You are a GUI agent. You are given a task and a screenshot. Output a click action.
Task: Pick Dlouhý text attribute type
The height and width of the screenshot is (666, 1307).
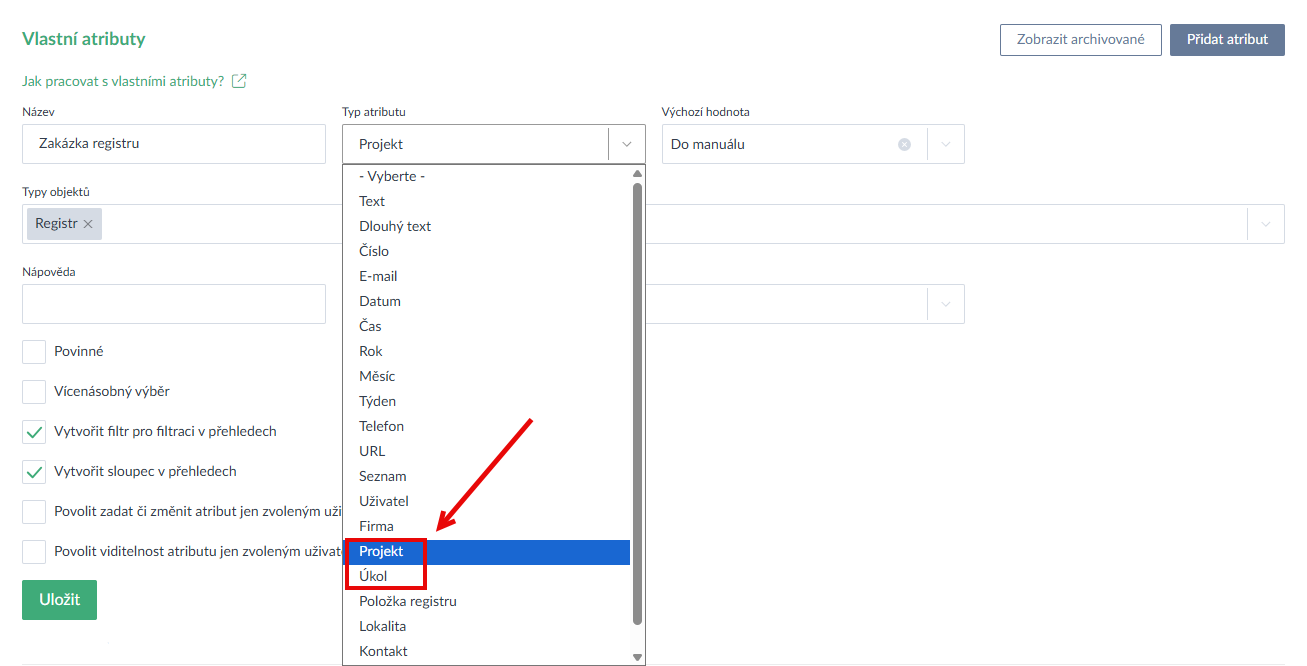tap(395, 227)
